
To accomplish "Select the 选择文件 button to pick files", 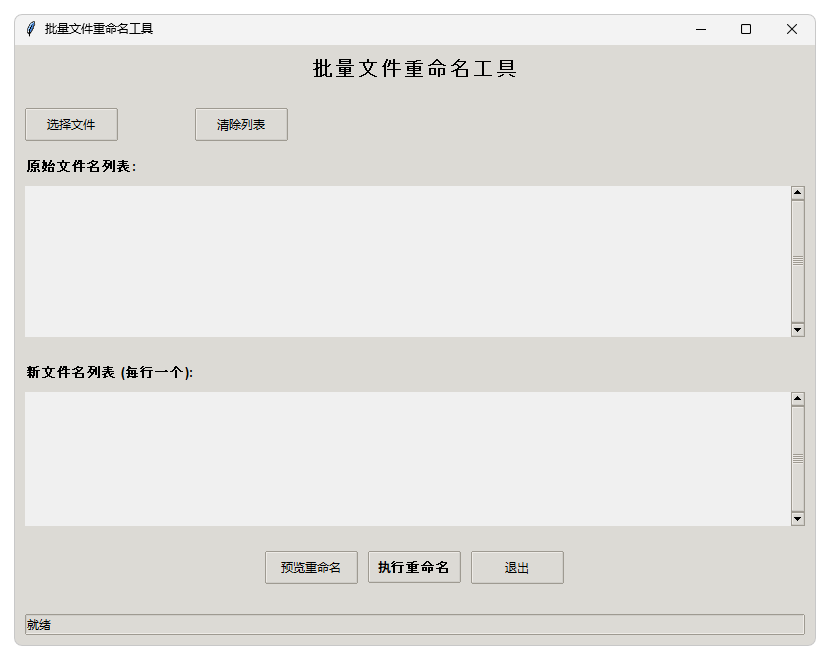I will 71,124.
